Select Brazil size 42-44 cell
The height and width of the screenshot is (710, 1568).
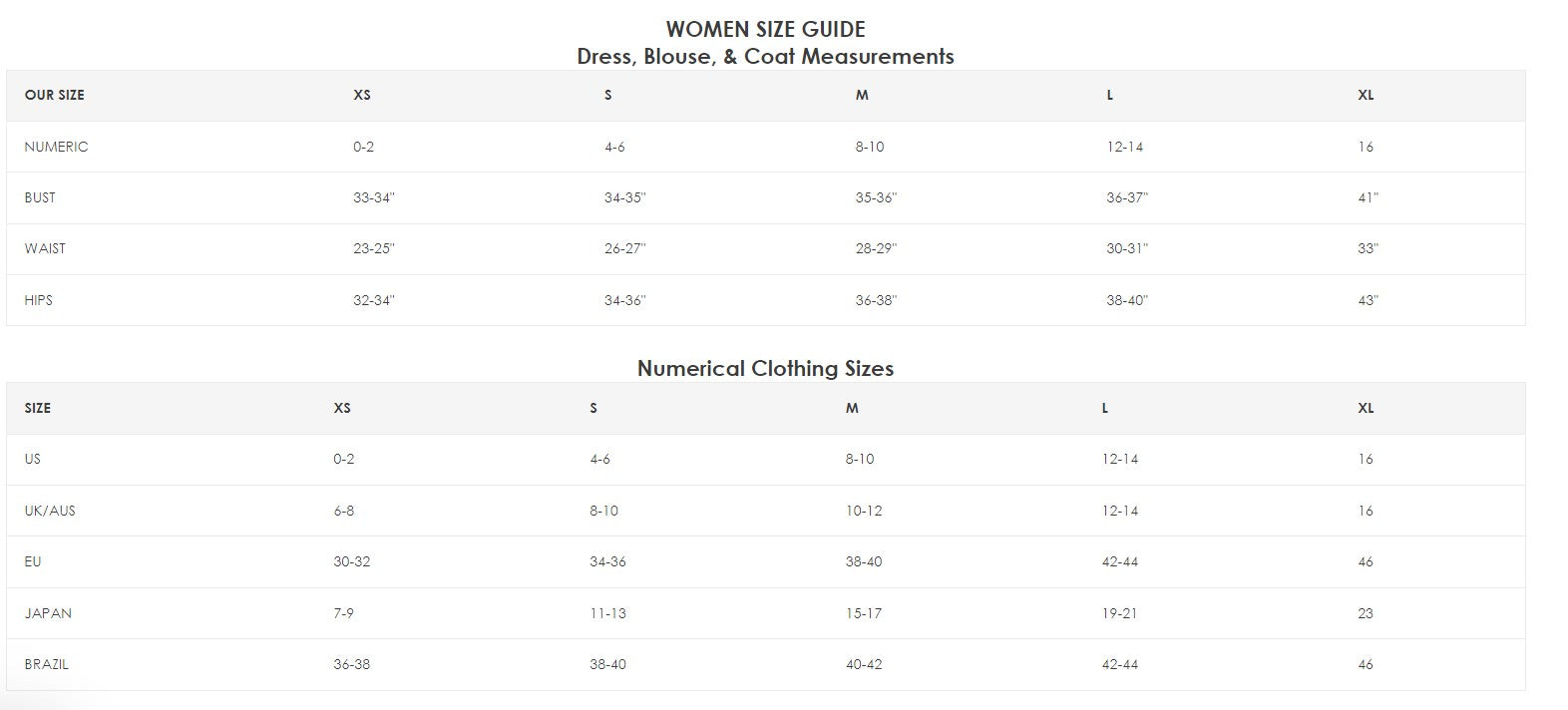point(1120,664)
